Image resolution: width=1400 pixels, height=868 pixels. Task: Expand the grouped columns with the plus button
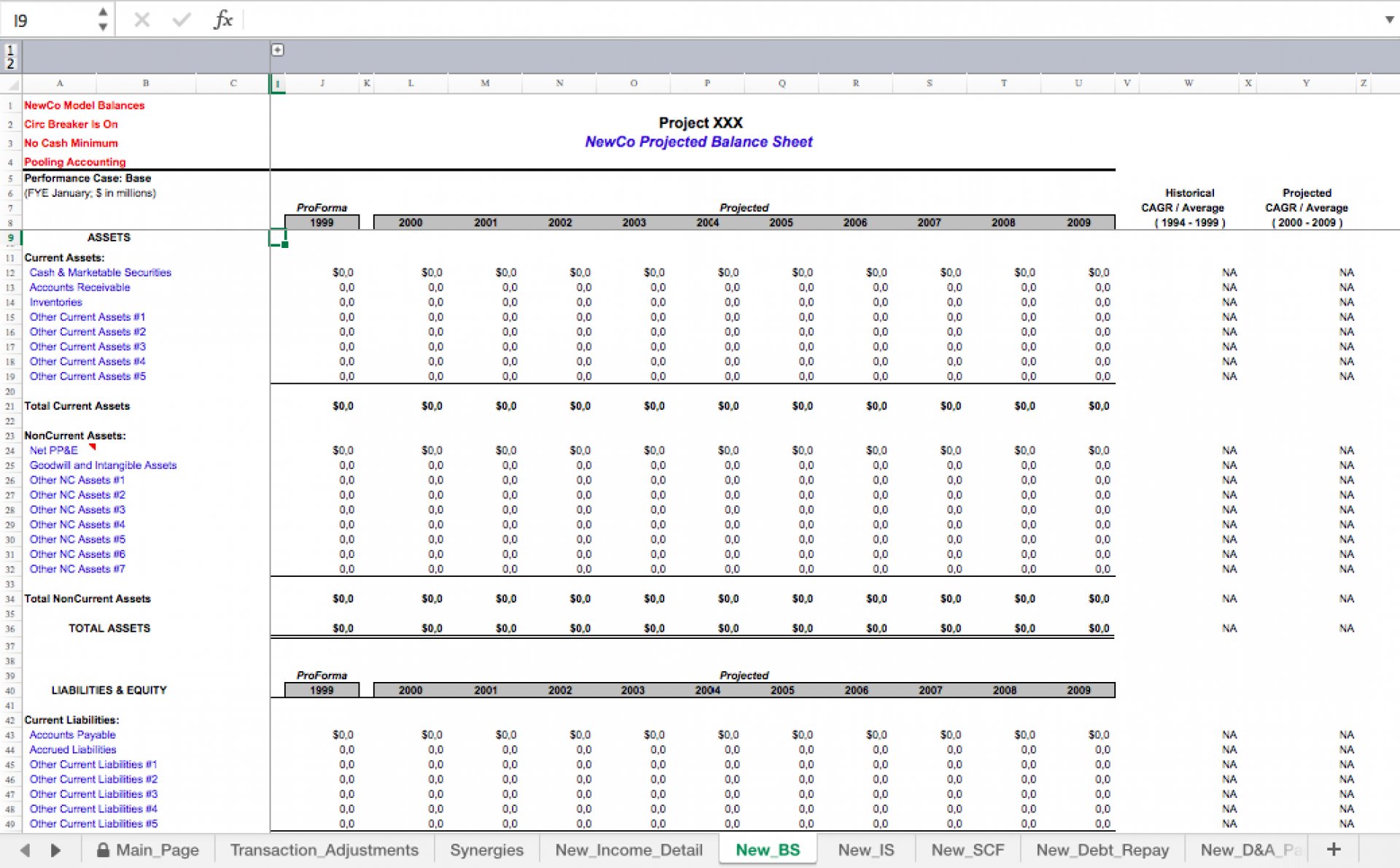[x=278, y=50]
